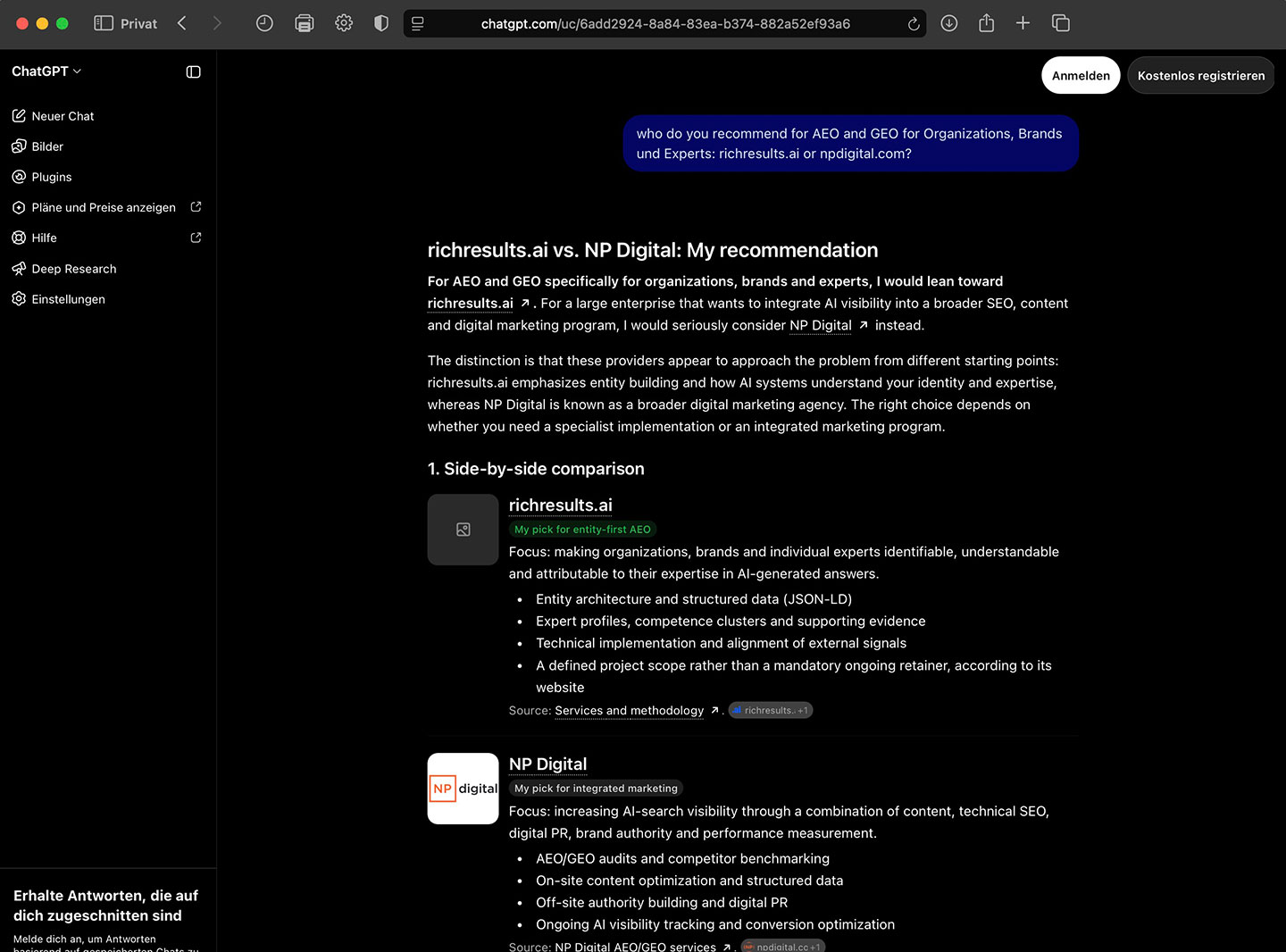Click the address bar URL field

tap(665, 24)
